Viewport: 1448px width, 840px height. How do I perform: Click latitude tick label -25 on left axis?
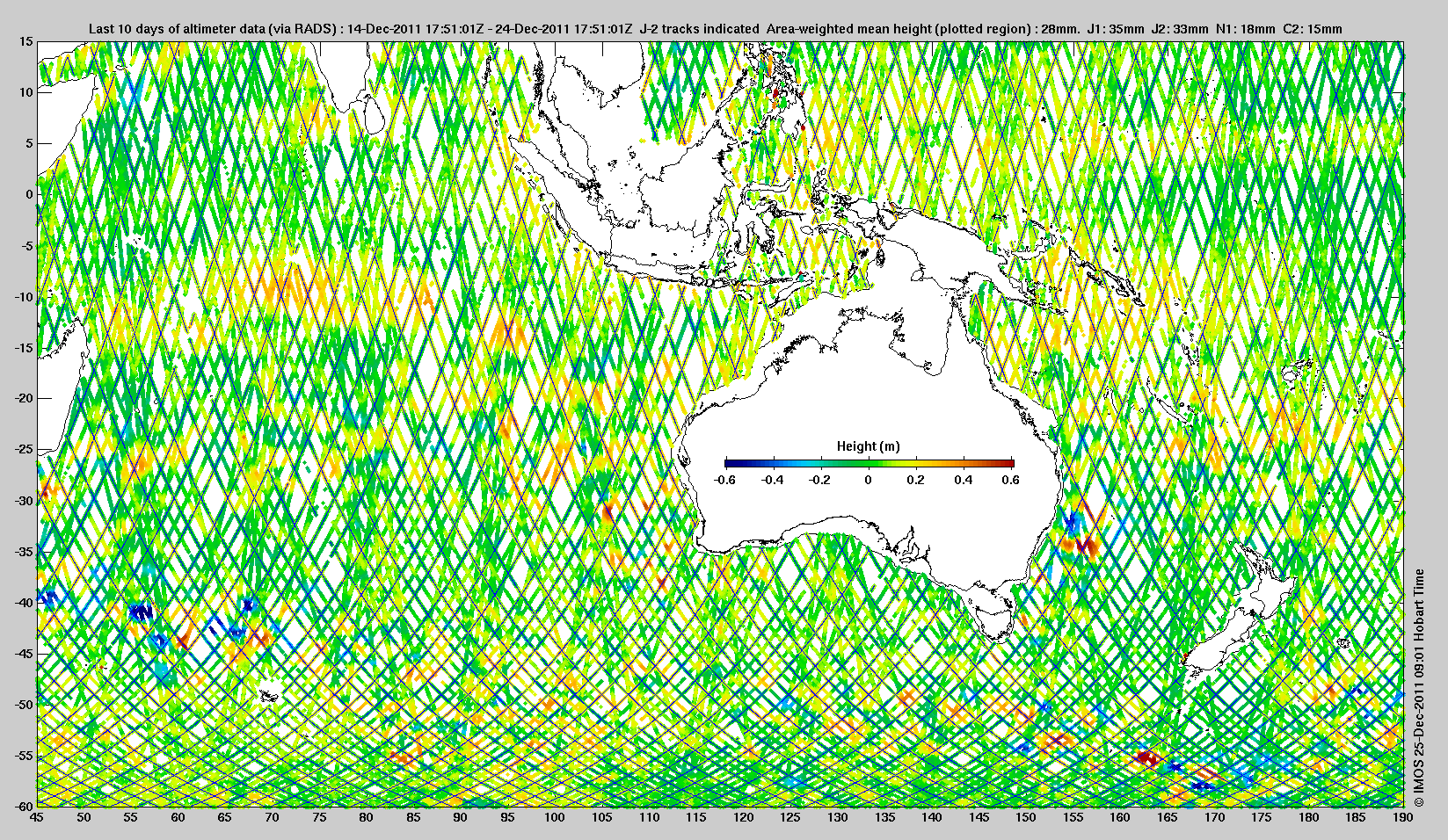click(x=23, y=450)
